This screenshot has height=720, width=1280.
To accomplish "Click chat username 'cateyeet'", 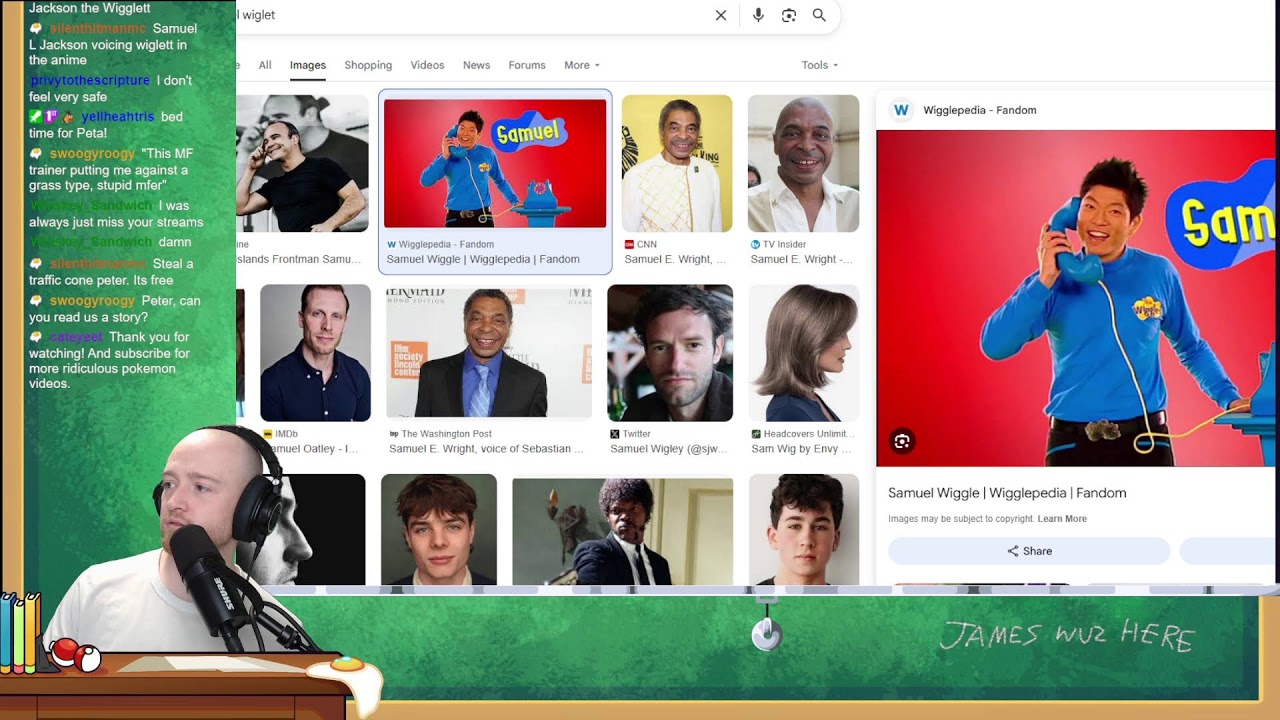I will (x=76, y=337).
